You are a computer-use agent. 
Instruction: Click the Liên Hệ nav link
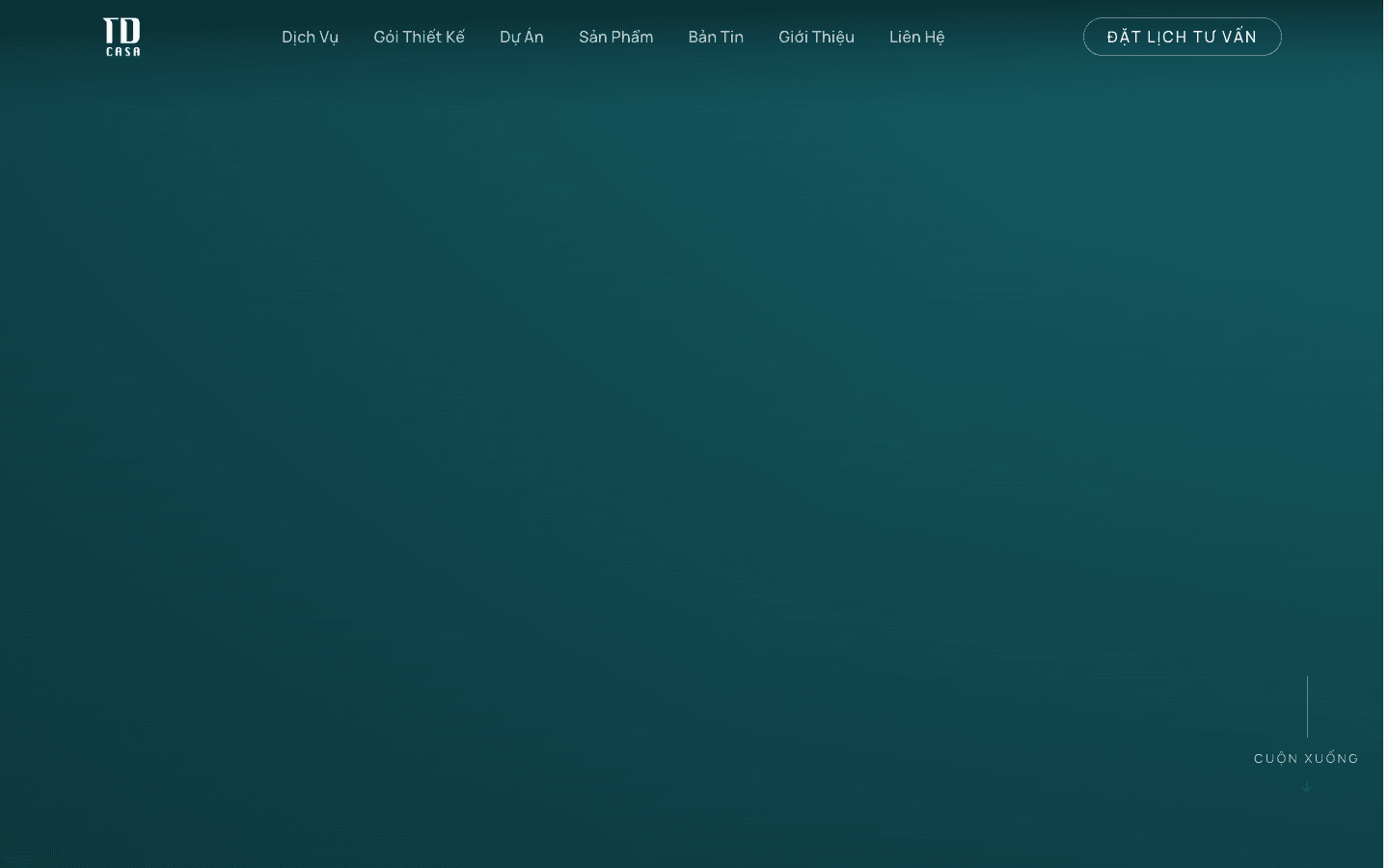[917, 37]
